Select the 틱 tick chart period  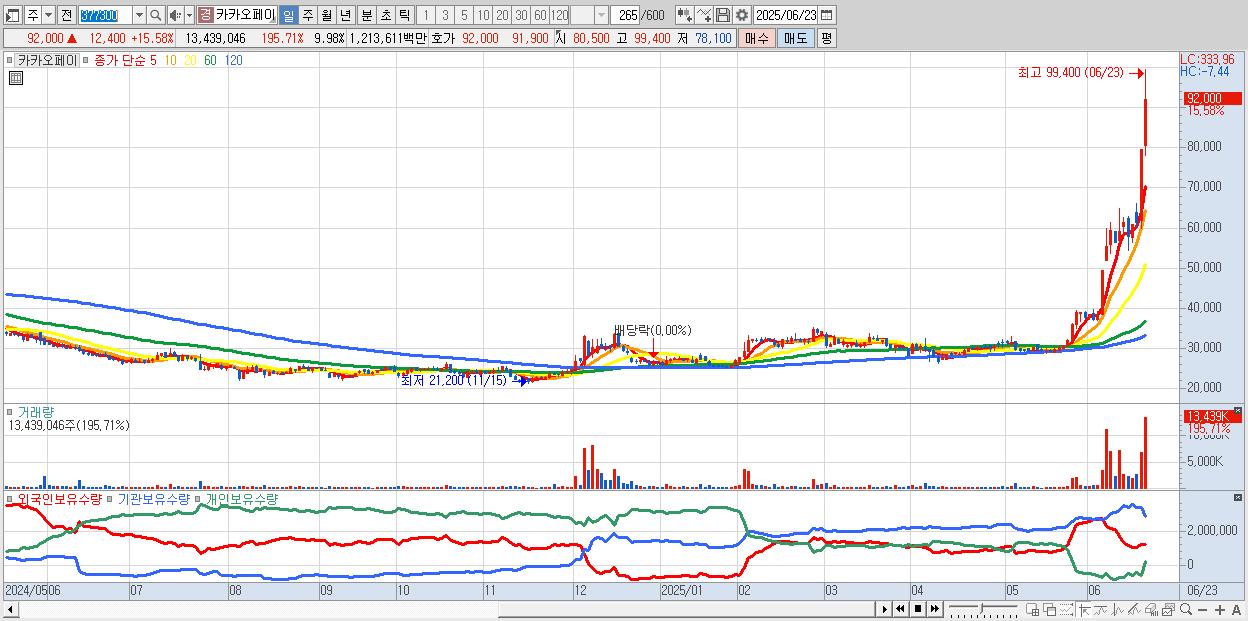tap(404, 15)
